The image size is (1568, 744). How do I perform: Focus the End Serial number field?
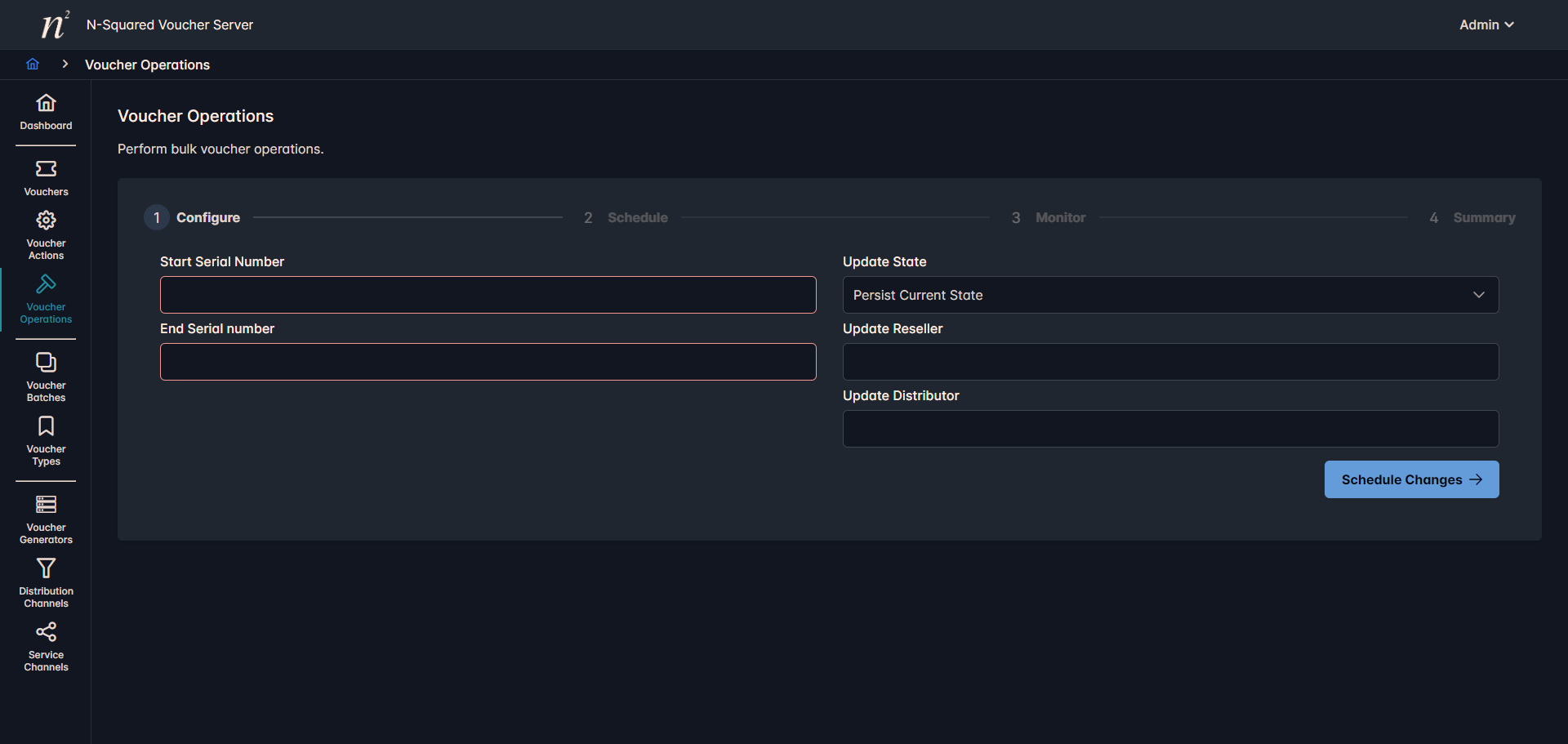coord(488,362)
